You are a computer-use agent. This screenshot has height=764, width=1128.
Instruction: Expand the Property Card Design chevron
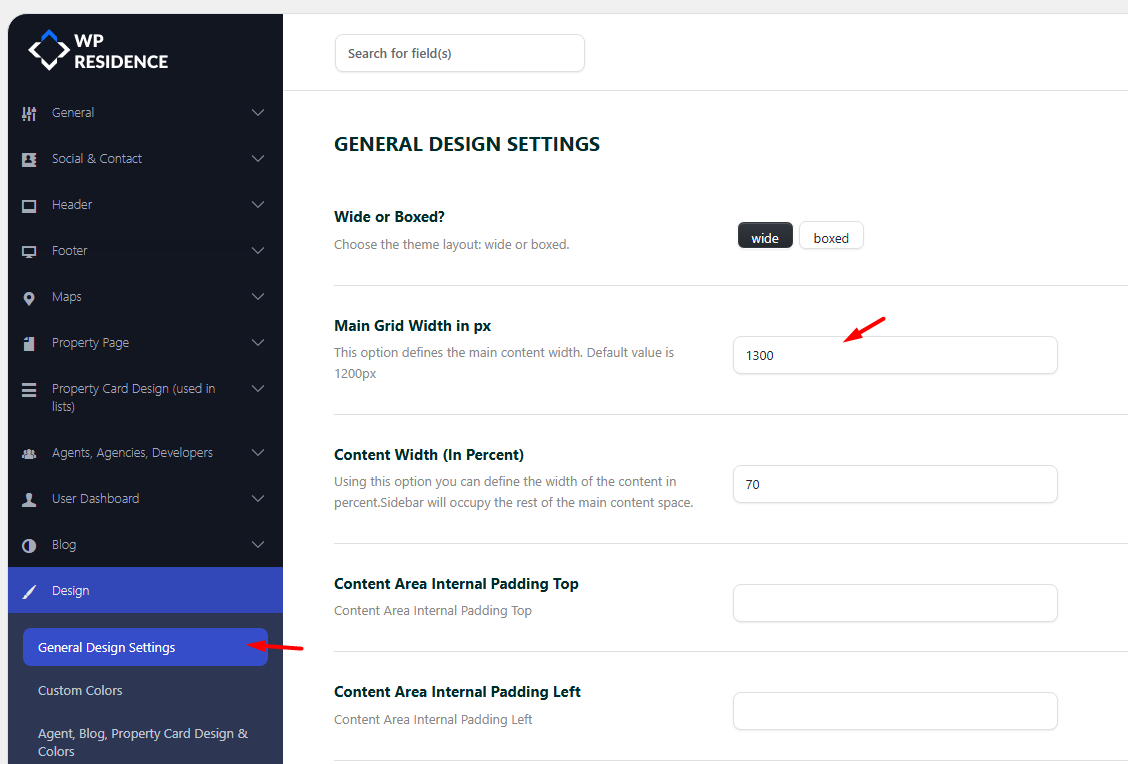[x=258, y=389]
